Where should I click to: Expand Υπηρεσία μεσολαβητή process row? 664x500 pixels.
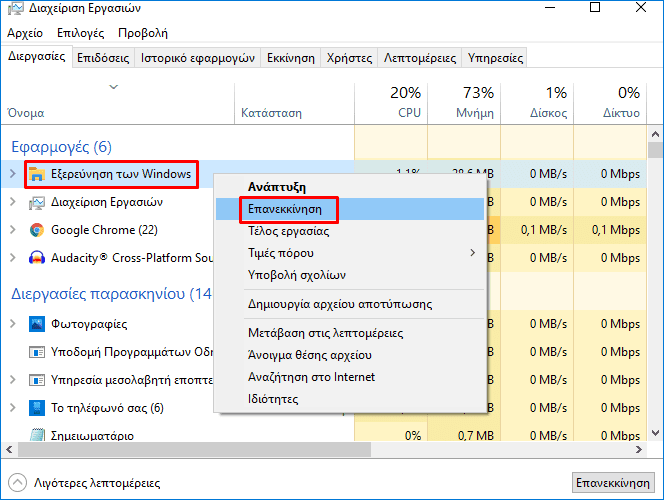pos(13,380)
